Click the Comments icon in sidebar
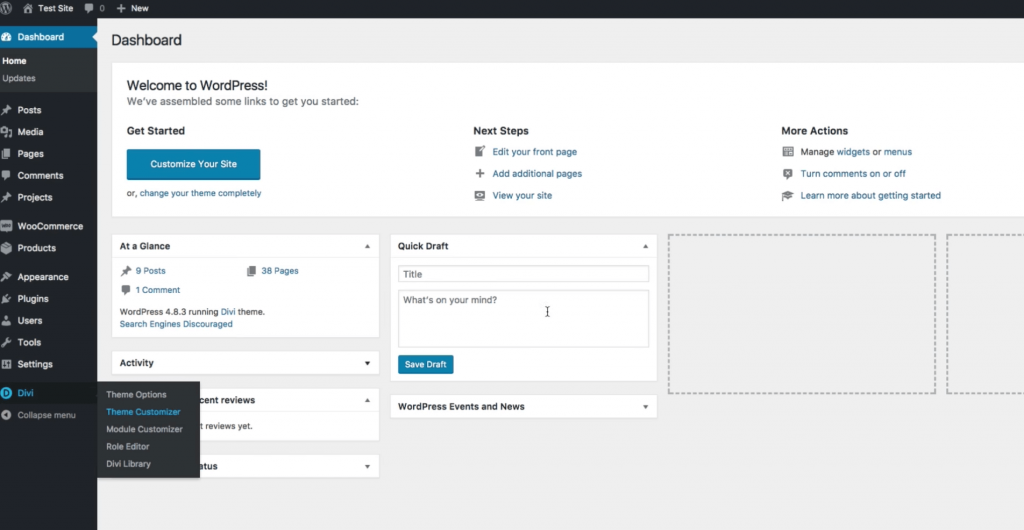 pos(7,176)
